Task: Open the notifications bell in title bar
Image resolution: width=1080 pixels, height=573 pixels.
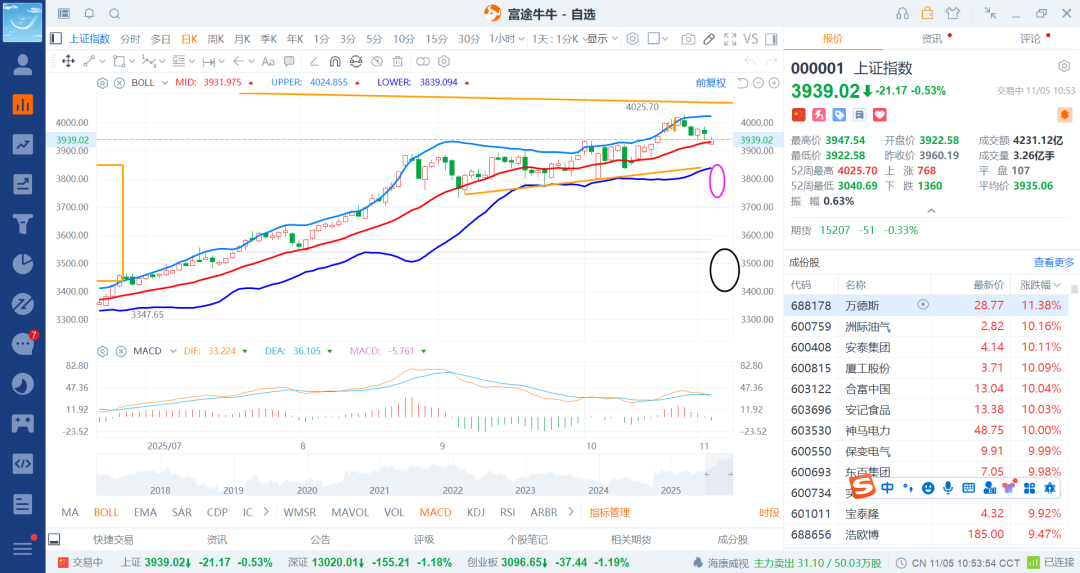Action: (90, 13)
